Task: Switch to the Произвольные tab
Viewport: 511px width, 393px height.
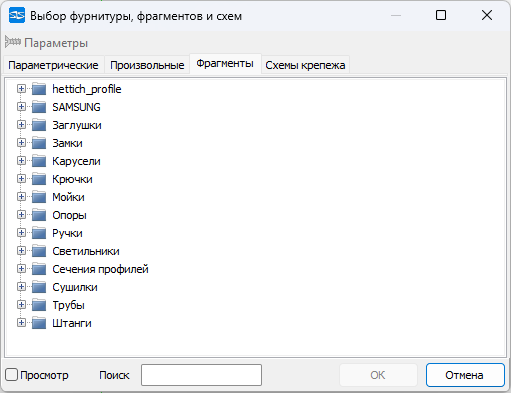Action: [x=147, y=65]
